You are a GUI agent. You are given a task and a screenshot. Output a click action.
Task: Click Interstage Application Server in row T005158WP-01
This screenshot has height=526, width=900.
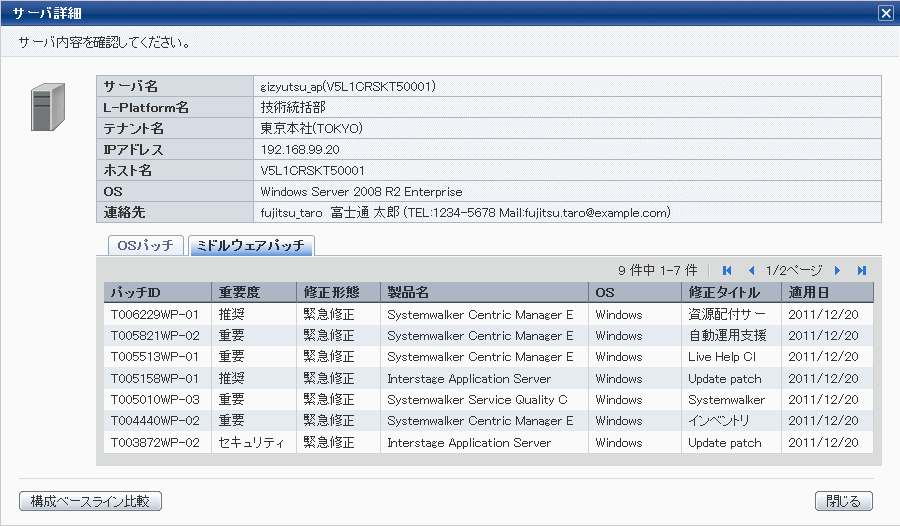(x=469, y=379)
